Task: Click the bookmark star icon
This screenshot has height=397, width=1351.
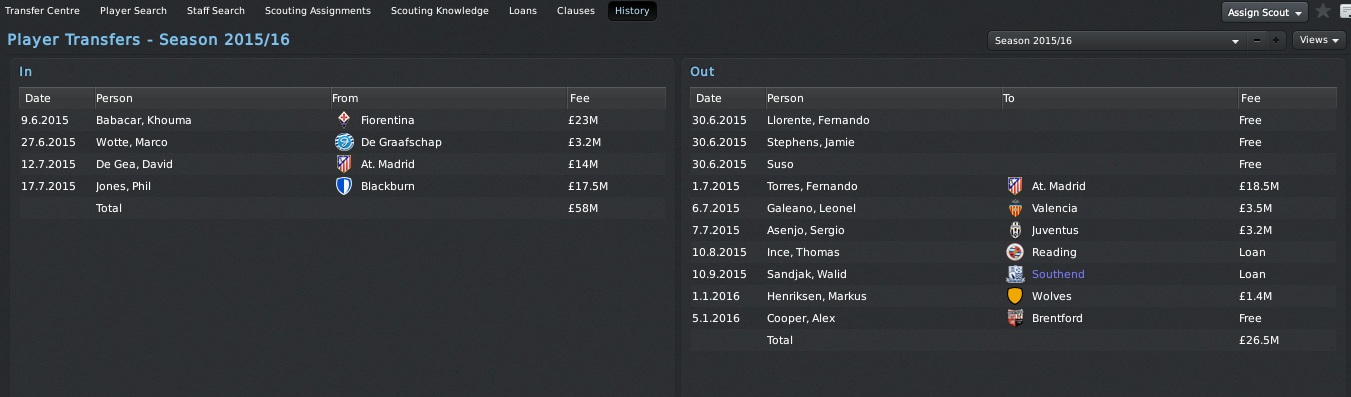Action: click(x=1323, y=11)
